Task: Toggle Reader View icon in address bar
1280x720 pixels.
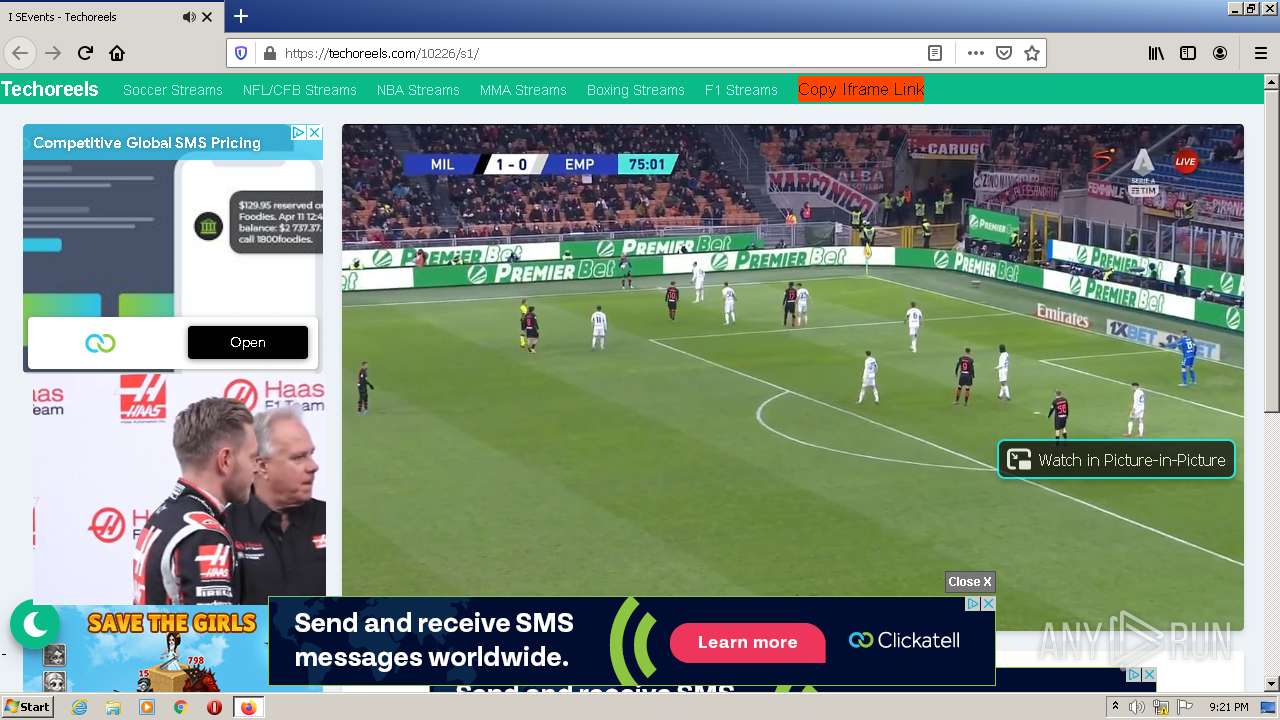Action: tap(934, 53)
